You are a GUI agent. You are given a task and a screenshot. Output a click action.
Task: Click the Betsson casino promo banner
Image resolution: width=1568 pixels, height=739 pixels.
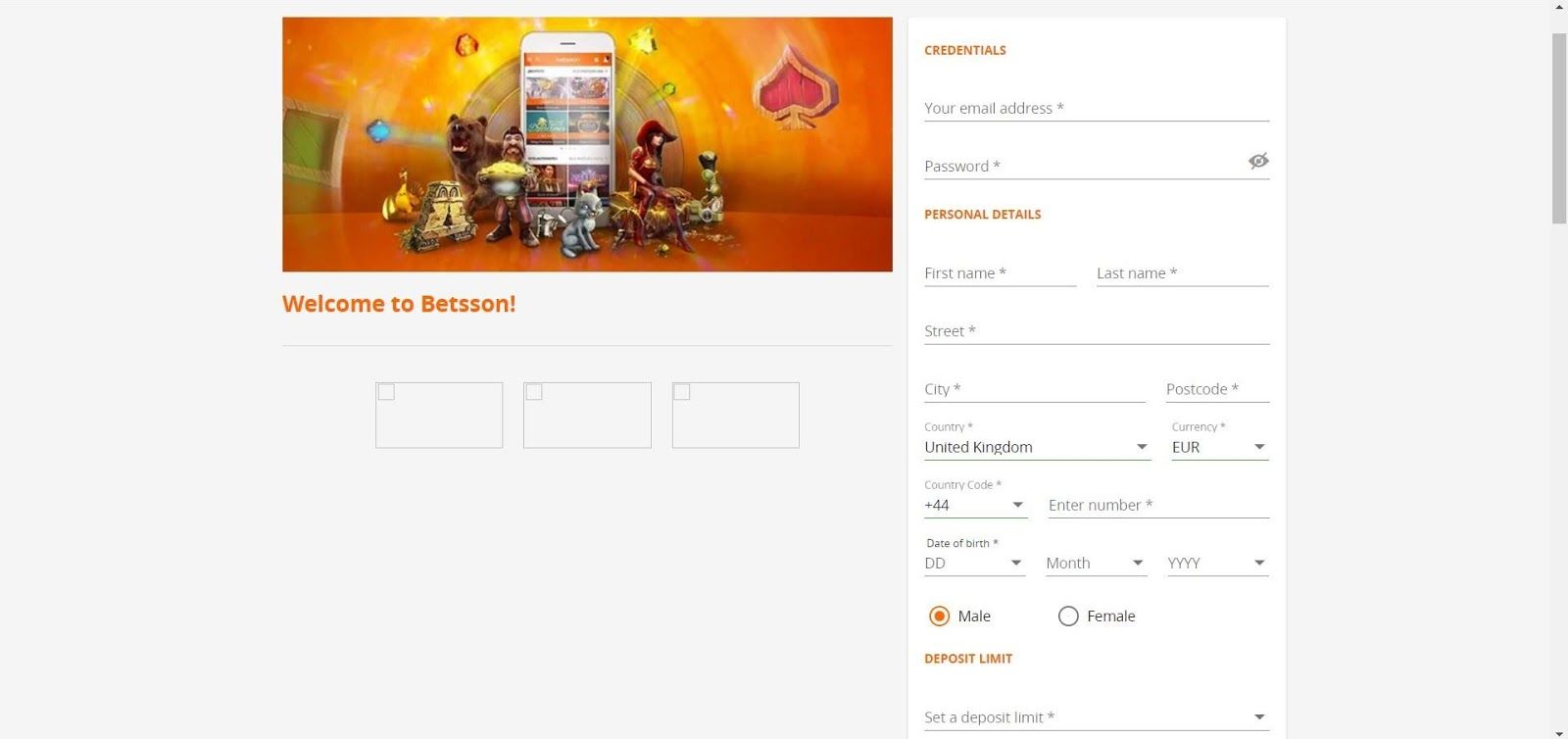[x=587, y=144]
